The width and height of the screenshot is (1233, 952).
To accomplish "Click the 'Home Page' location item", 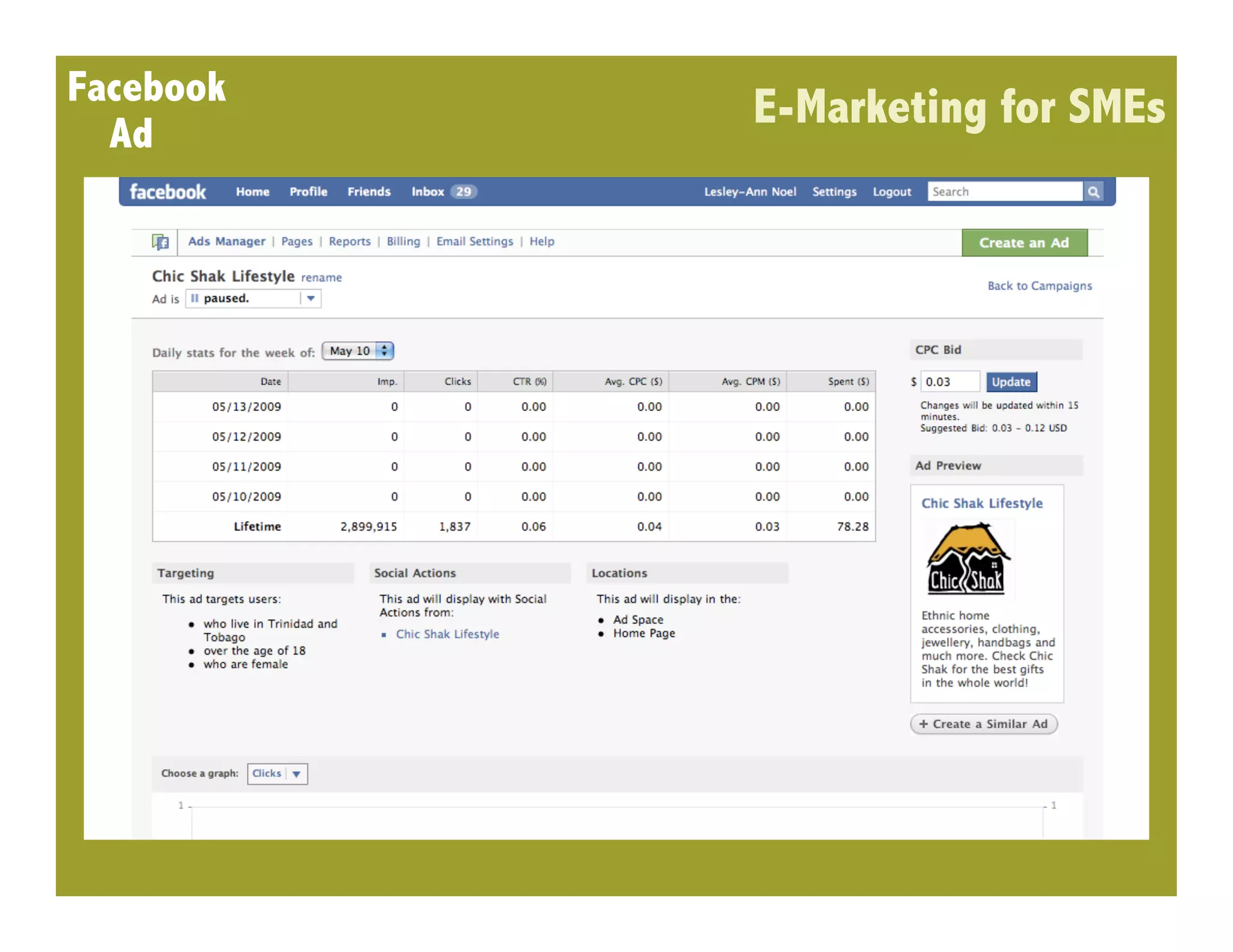I will (644, 634).
